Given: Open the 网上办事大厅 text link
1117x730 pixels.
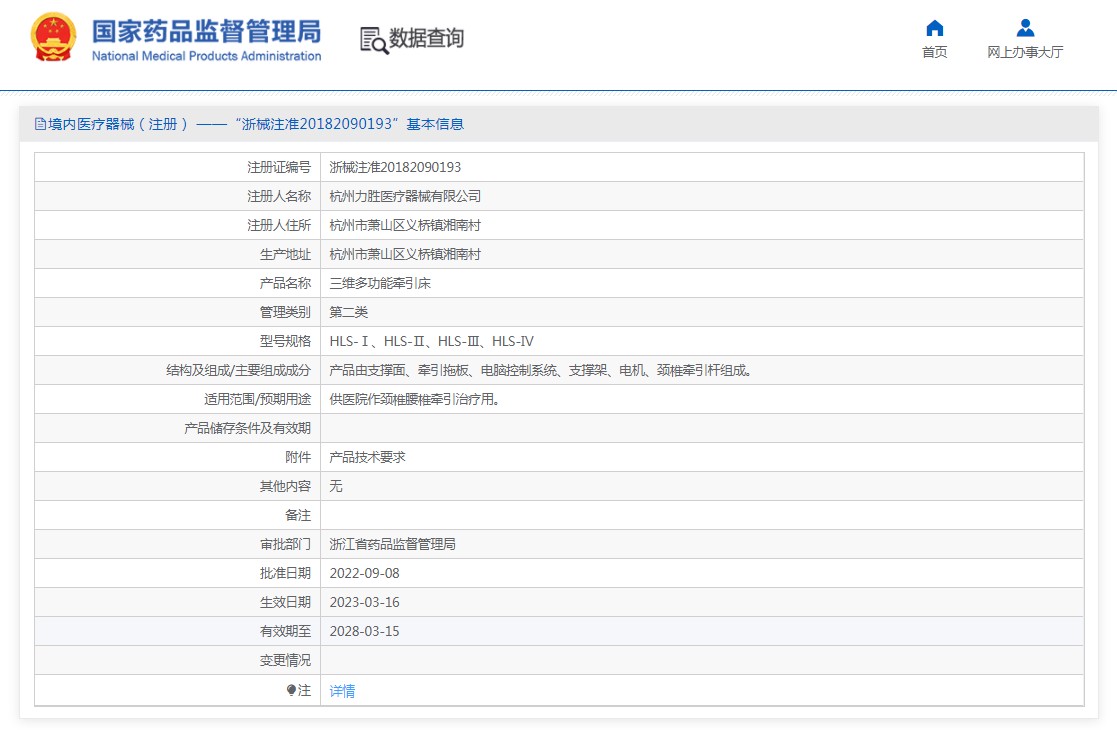Looking at the screenshot, I should pos(1025,52).
